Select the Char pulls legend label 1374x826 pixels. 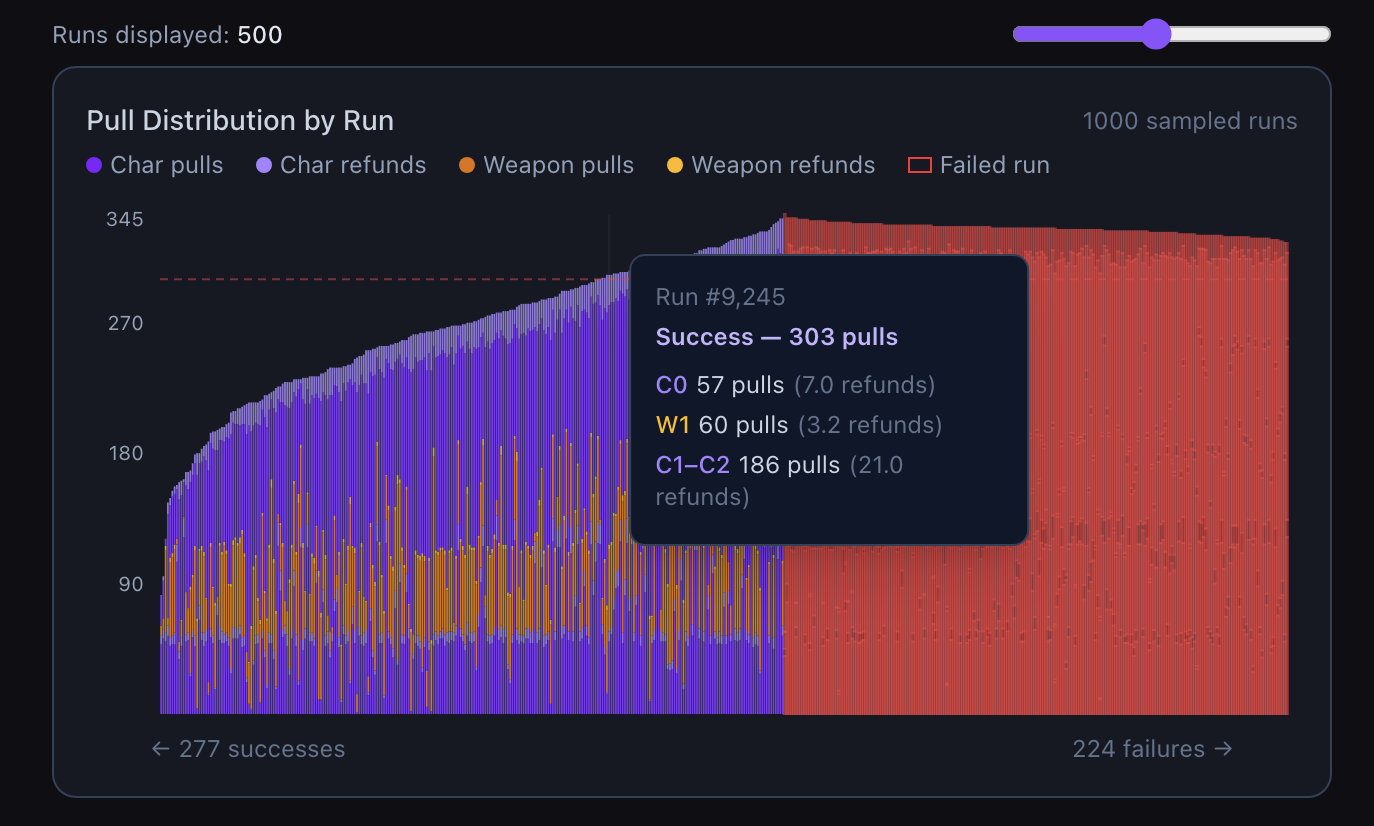(167, 165)
